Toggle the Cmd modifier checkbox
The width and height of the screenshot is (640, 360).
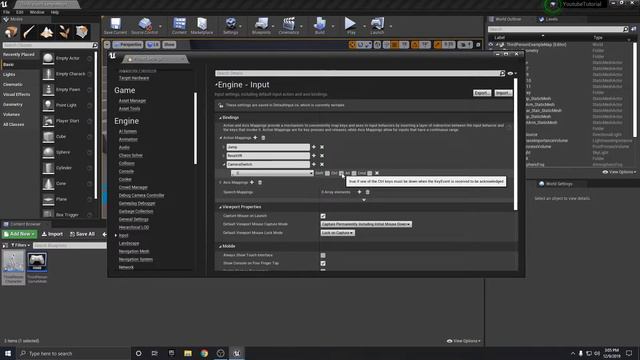point(370,173)
